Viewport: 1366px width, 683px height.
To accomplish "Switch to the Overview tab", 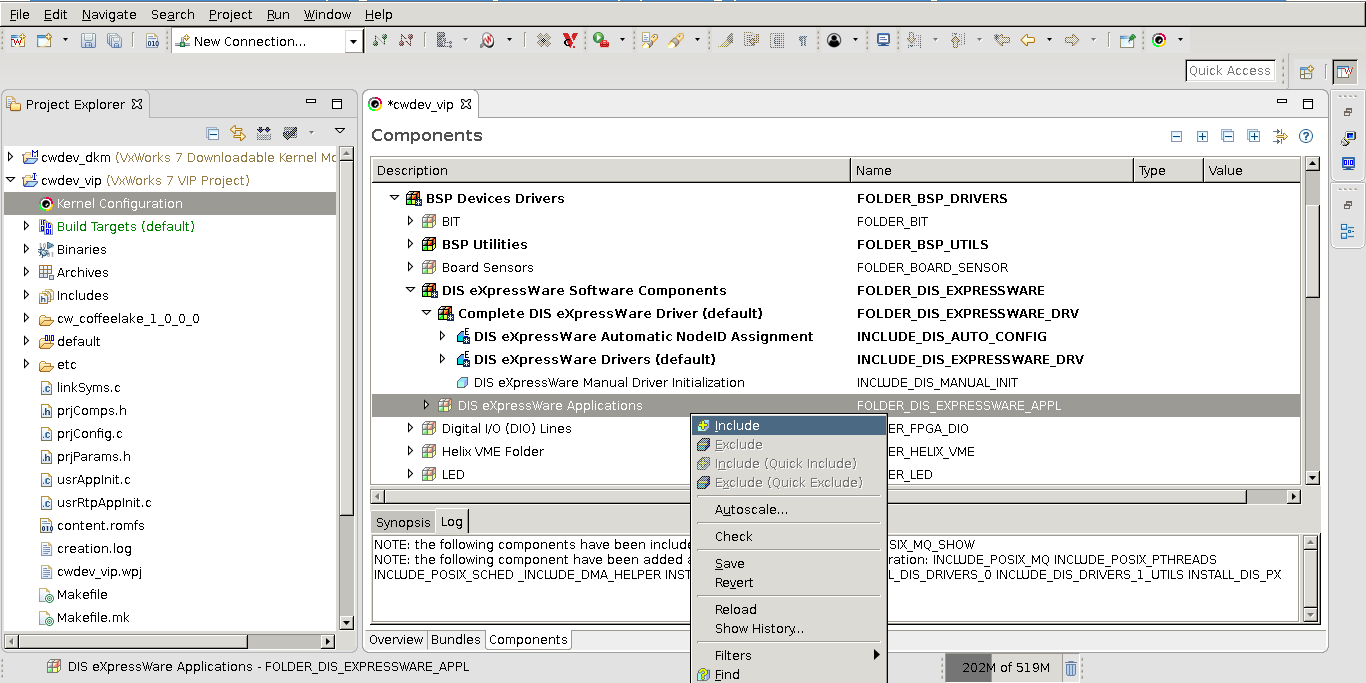I will pyautogui.click(x=396, y=639).
